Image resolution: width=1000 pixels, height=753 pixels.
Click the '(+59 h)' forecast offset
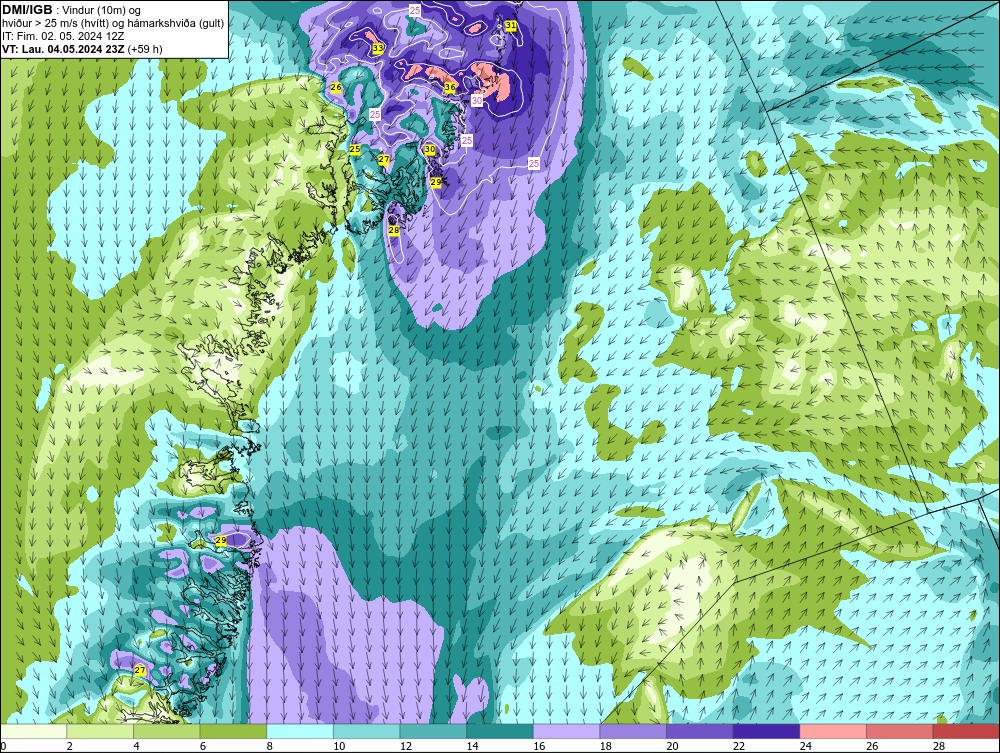pos(145,49)
